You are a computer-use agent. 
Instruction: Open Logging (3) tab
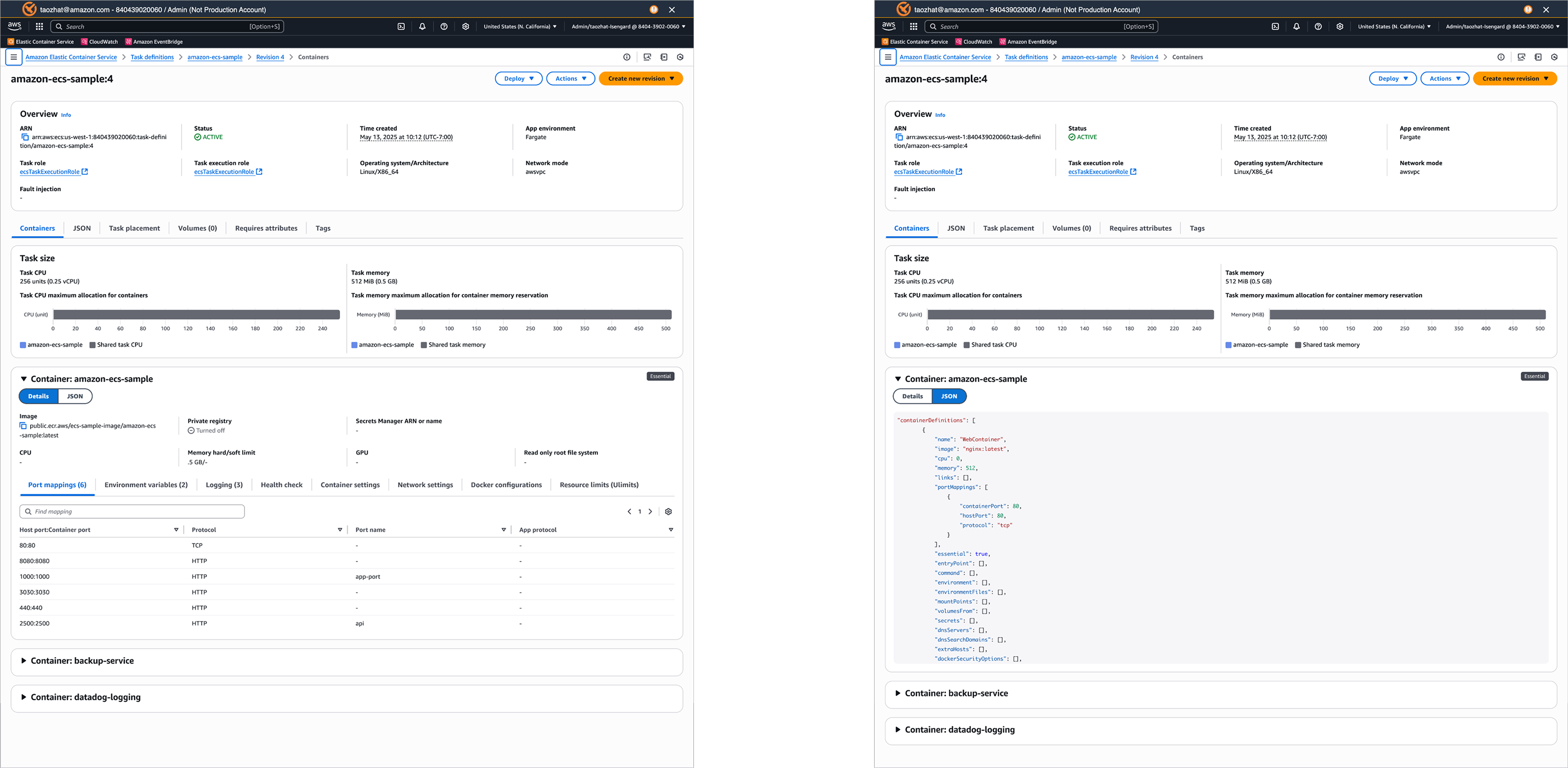pos(224,485)
